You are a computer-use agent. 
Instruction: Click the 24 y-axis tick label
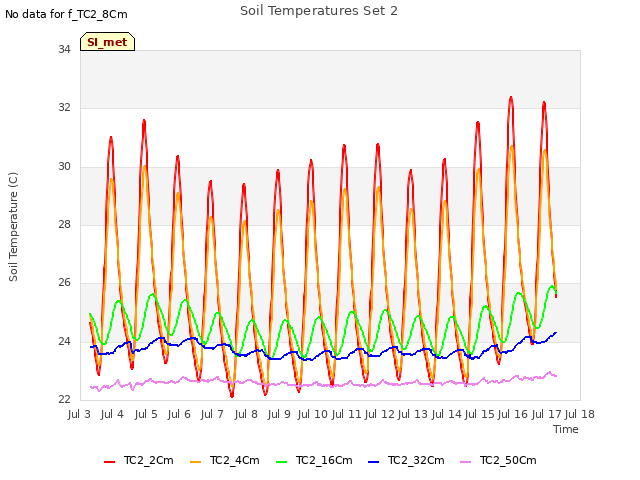64,341
